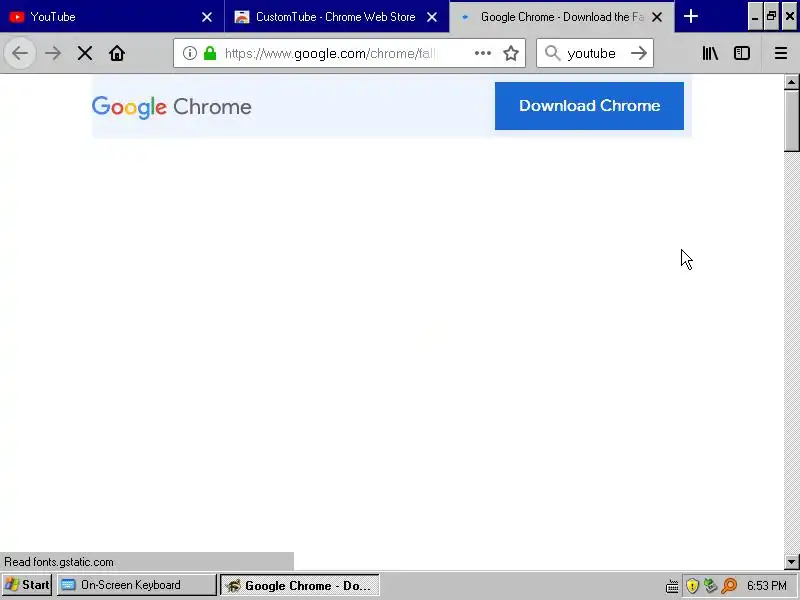Click the vertical scrollbar thumb

(x=791, y=120)
